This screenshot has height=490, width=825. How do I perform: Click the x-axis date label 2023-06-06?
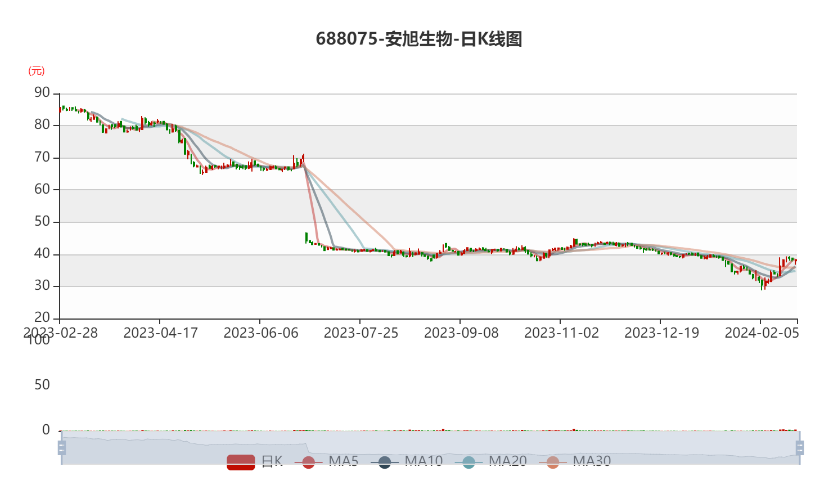(260, 333)
